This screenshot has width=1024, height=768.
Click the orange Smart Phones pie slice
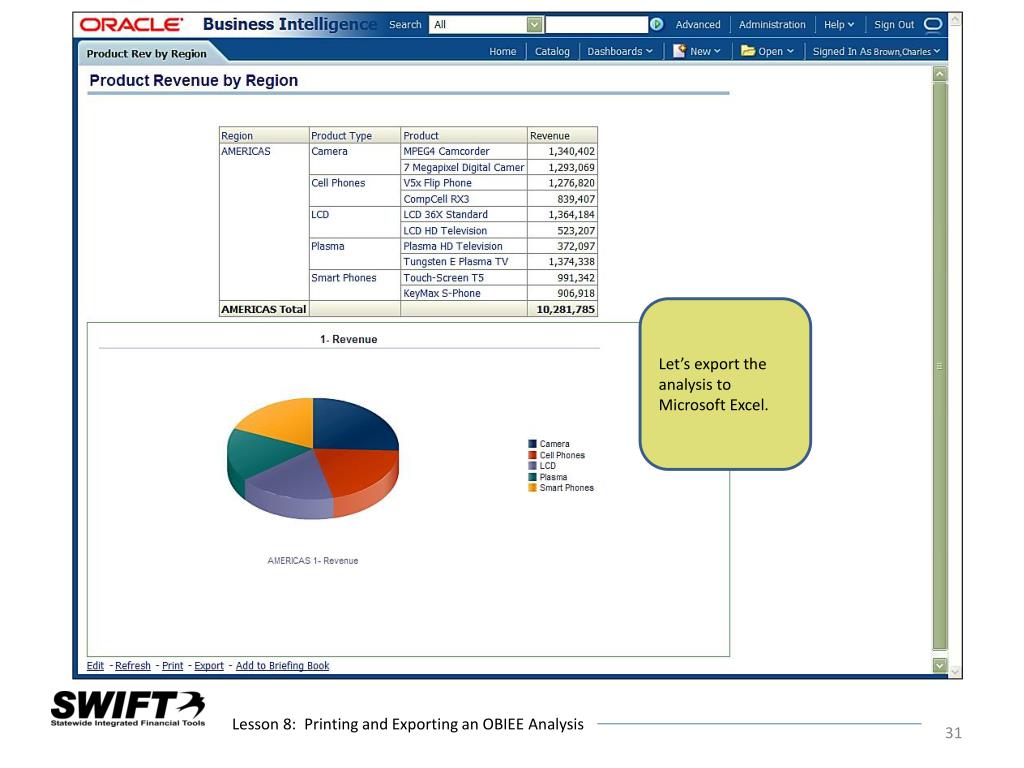tap(281, 420)
